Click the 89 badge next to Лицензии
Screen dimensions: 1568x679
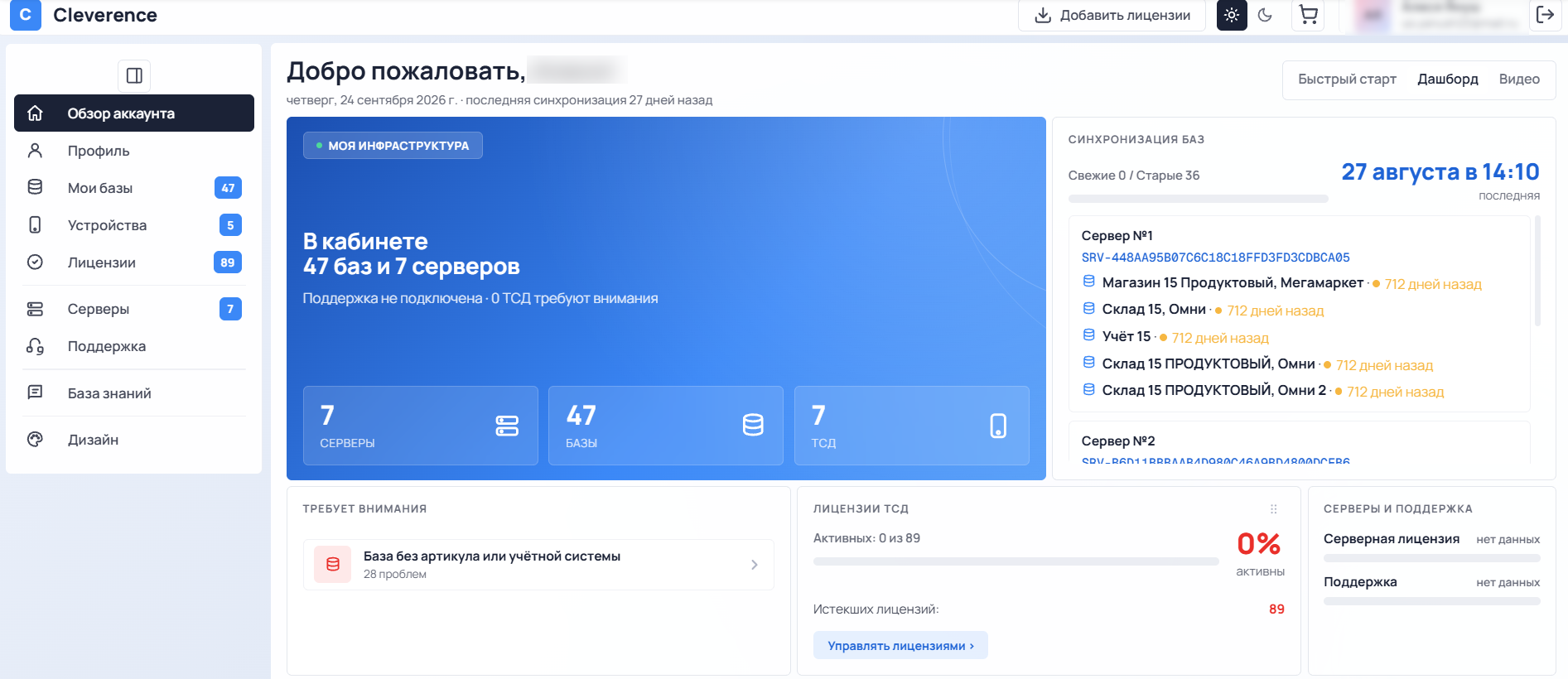[228, 262]
